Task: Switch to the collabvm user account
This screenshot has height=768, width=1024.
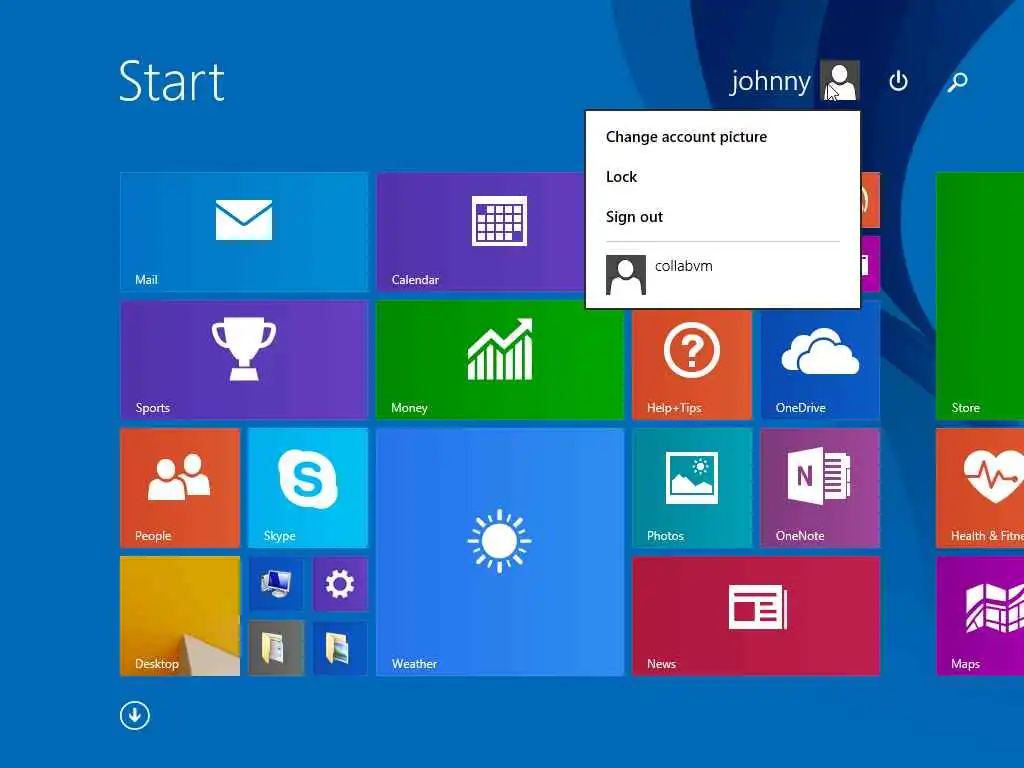Action: click(x=722, y=275)
